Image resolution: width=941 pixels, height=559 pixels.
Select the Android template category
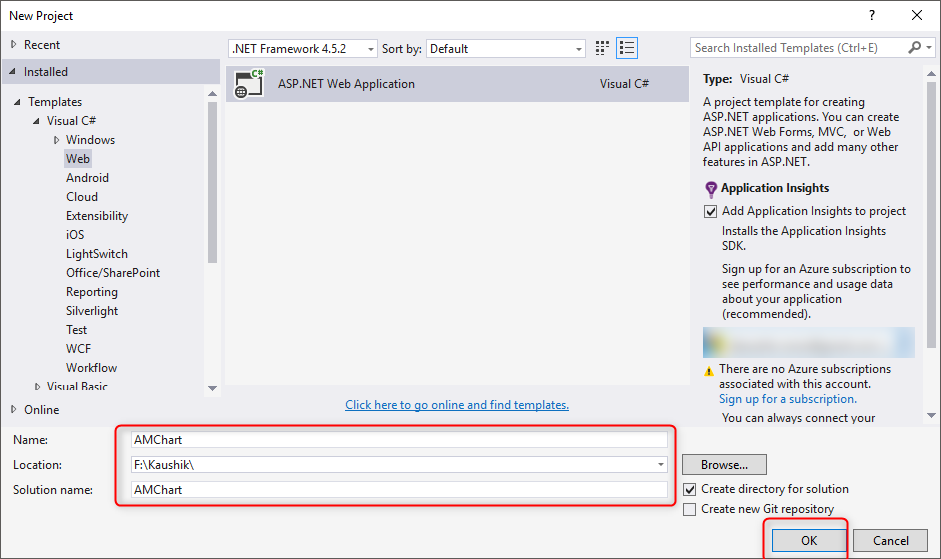coord(88,178)
